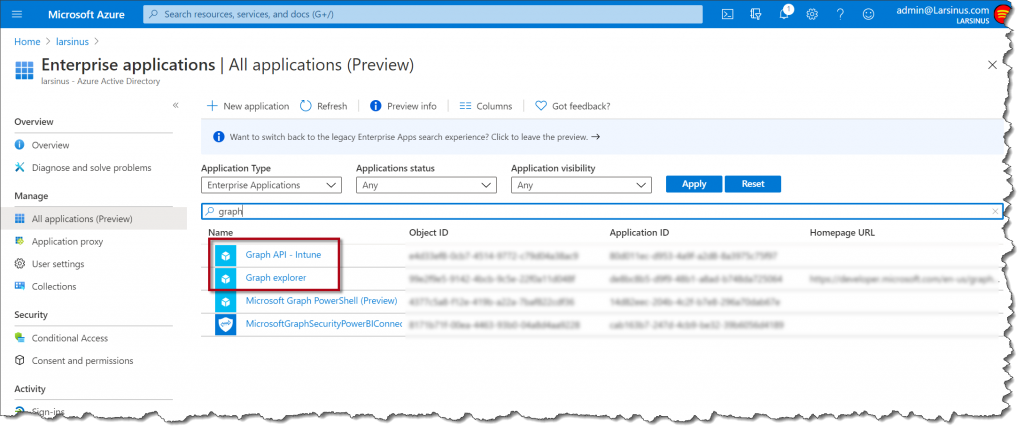The width and height of the screenshot is (1024, 432).
Task: Expand the Application visibility dropdown
Action: [581, 185]
